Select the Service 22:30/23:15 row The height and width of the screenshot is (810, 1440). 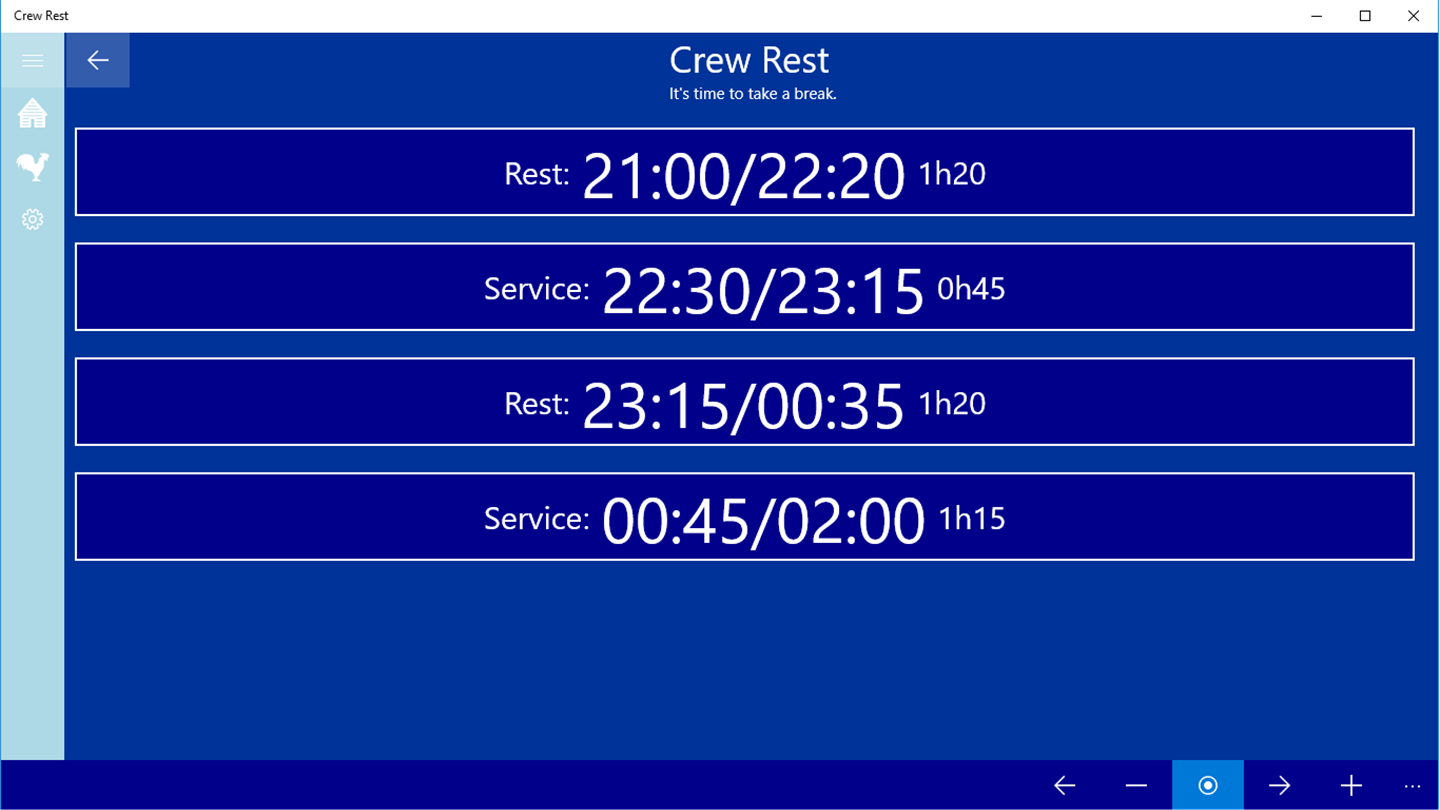pyautogui.click(x=744, y=287)
